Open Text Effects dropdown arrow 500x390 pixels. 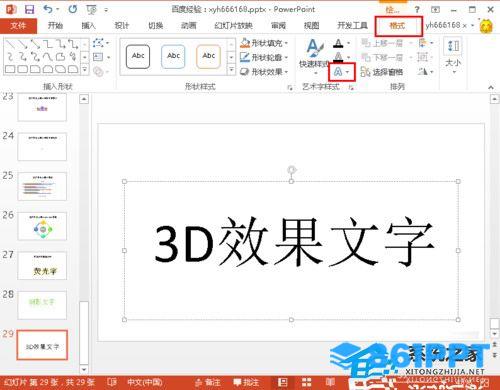point(348,72)
